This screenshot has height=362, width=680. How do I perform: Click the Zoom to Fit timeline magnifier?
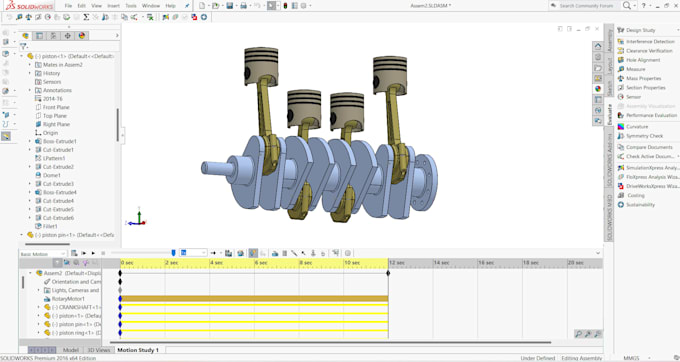[578, 334]
